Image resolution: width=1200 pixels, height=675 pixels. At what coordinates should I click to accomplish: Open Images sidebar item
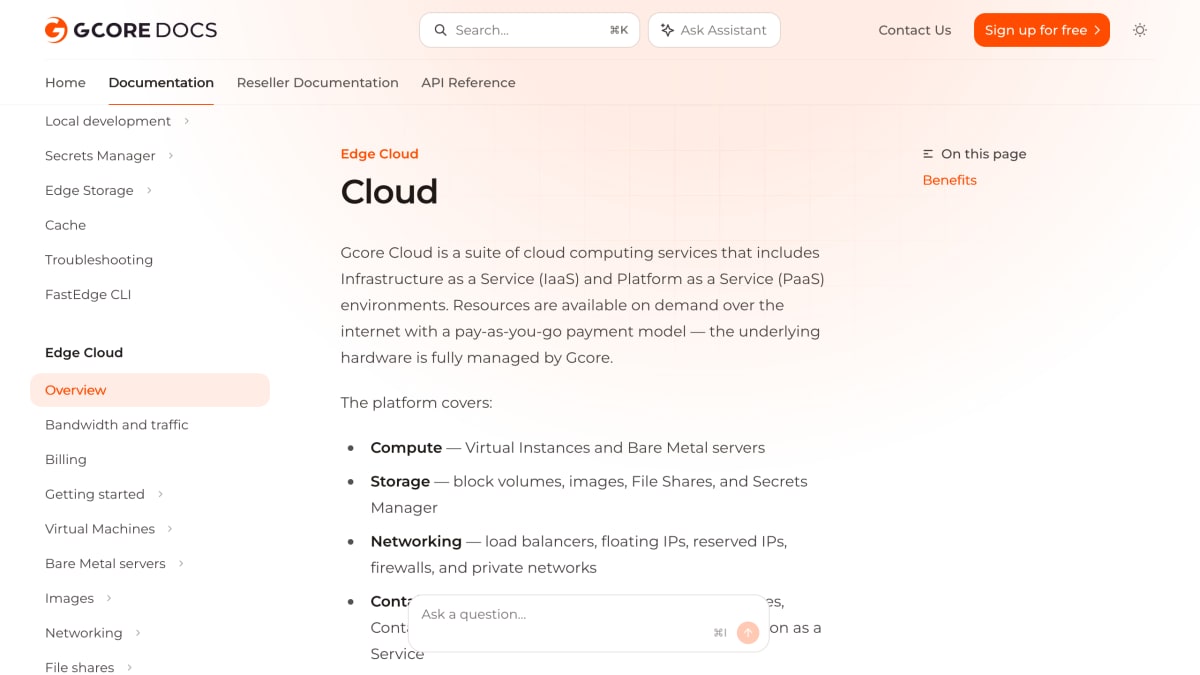click(x=69, y=598)
